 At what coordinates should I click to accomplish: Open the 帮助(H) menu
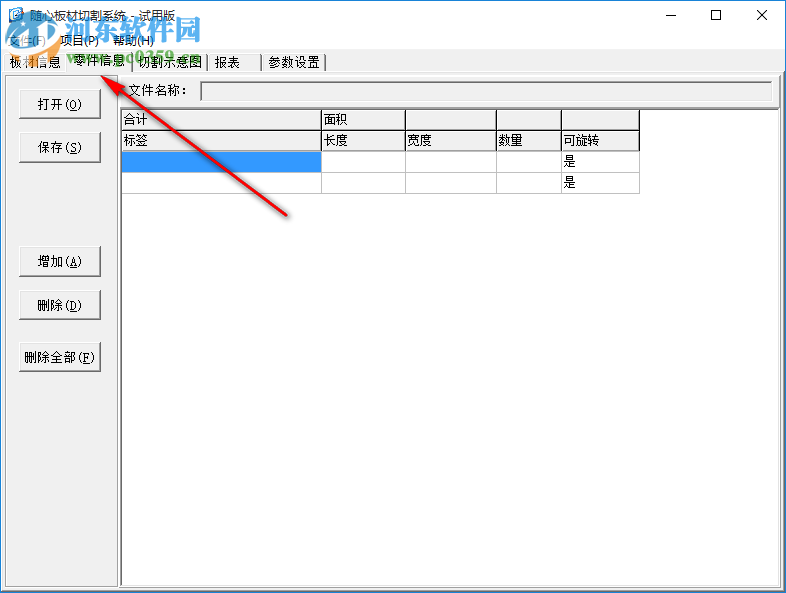pos(133,41)
